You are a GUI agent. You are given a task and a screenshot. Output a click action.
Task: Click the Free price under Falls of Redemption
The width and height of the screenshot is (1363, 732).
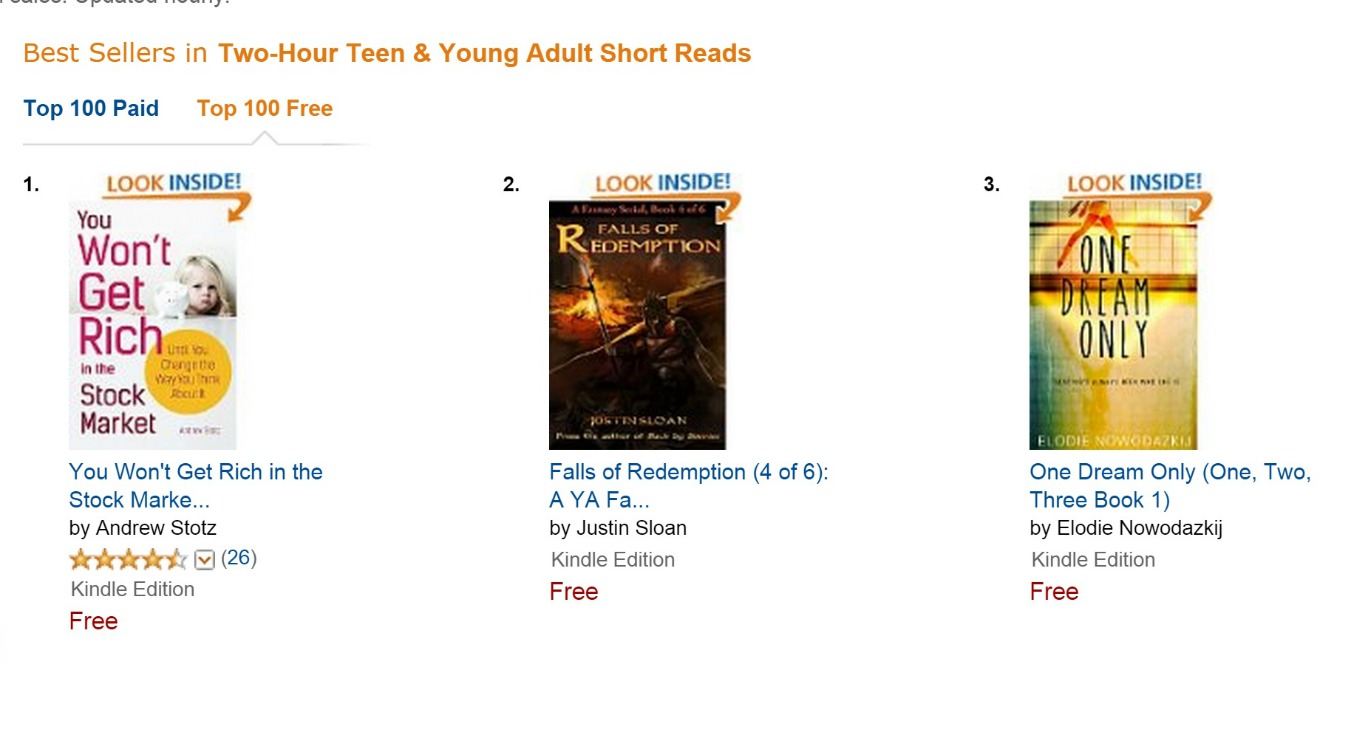pos(574,592)
